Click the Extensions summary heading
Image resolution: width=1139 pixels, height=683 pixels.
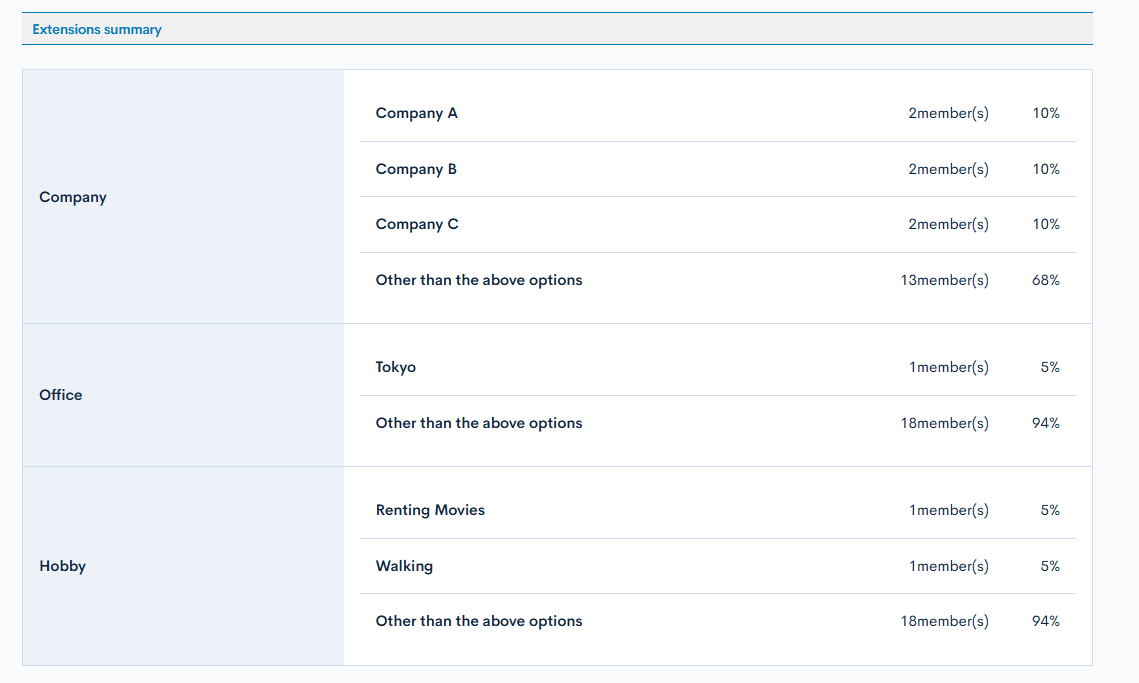click(97, 30)
